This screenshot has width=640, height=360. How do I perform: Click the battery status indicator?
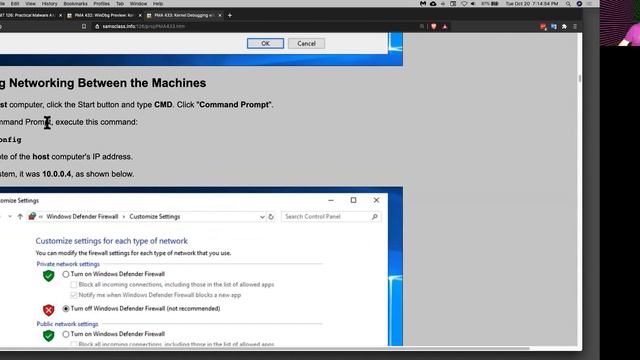click(490, 4)
